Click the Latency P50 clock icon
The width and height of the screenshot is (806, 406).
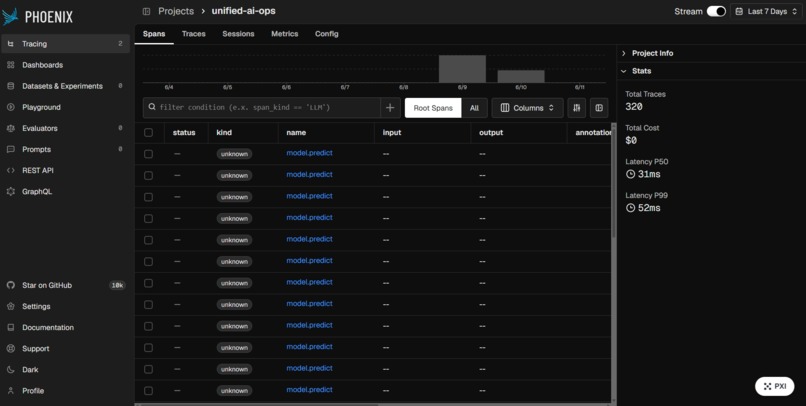click(630, 174)
